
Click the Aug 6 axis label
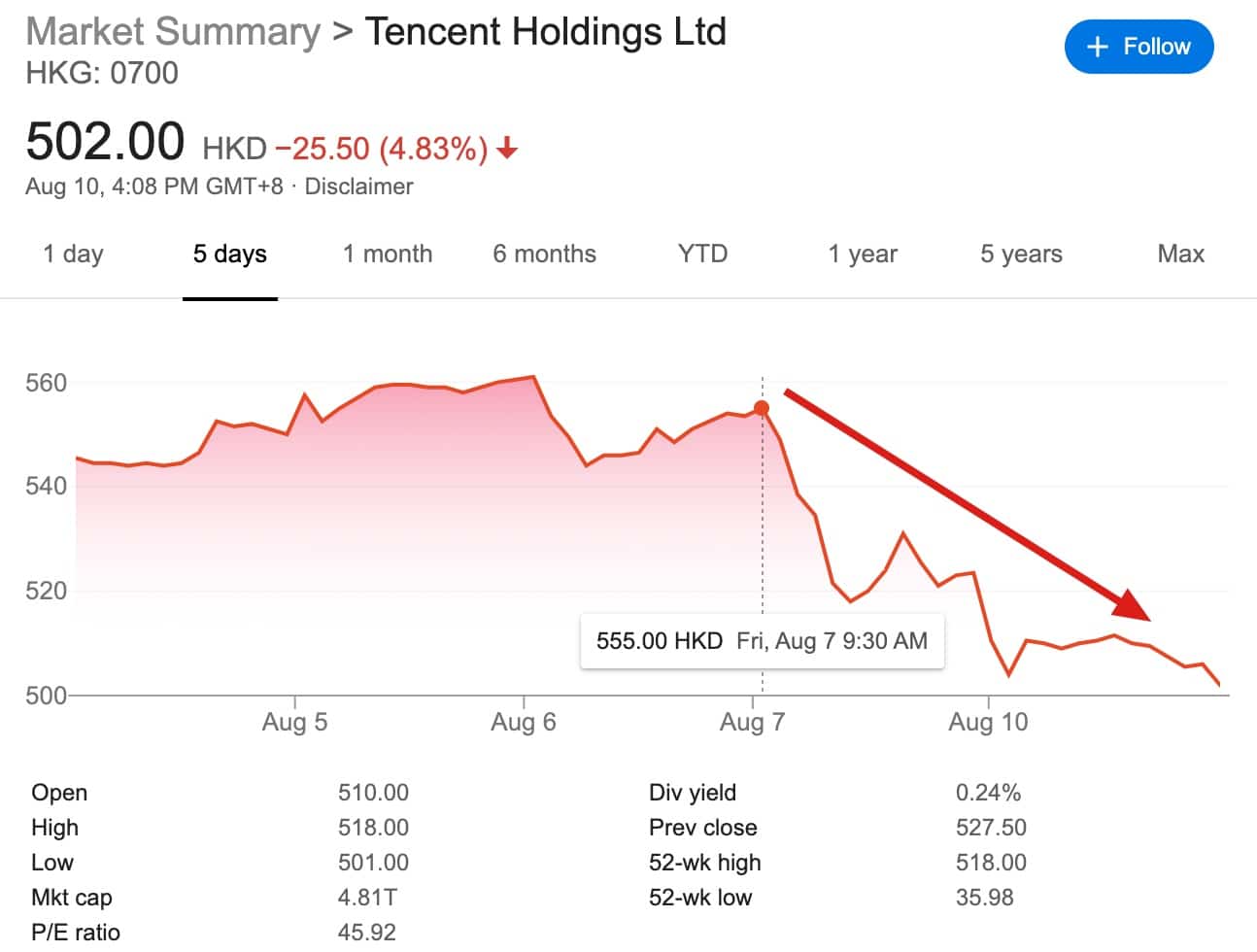[524, 722]
